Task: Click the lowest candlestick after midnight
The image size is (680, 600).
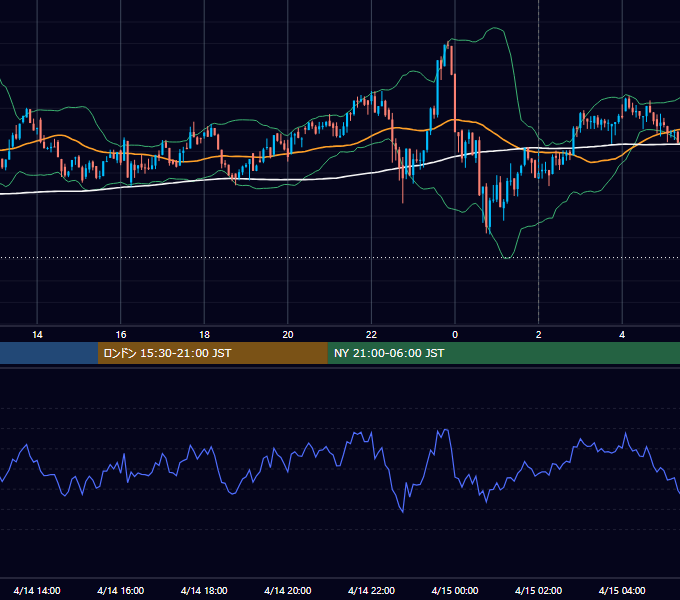Action: [490, 217]
